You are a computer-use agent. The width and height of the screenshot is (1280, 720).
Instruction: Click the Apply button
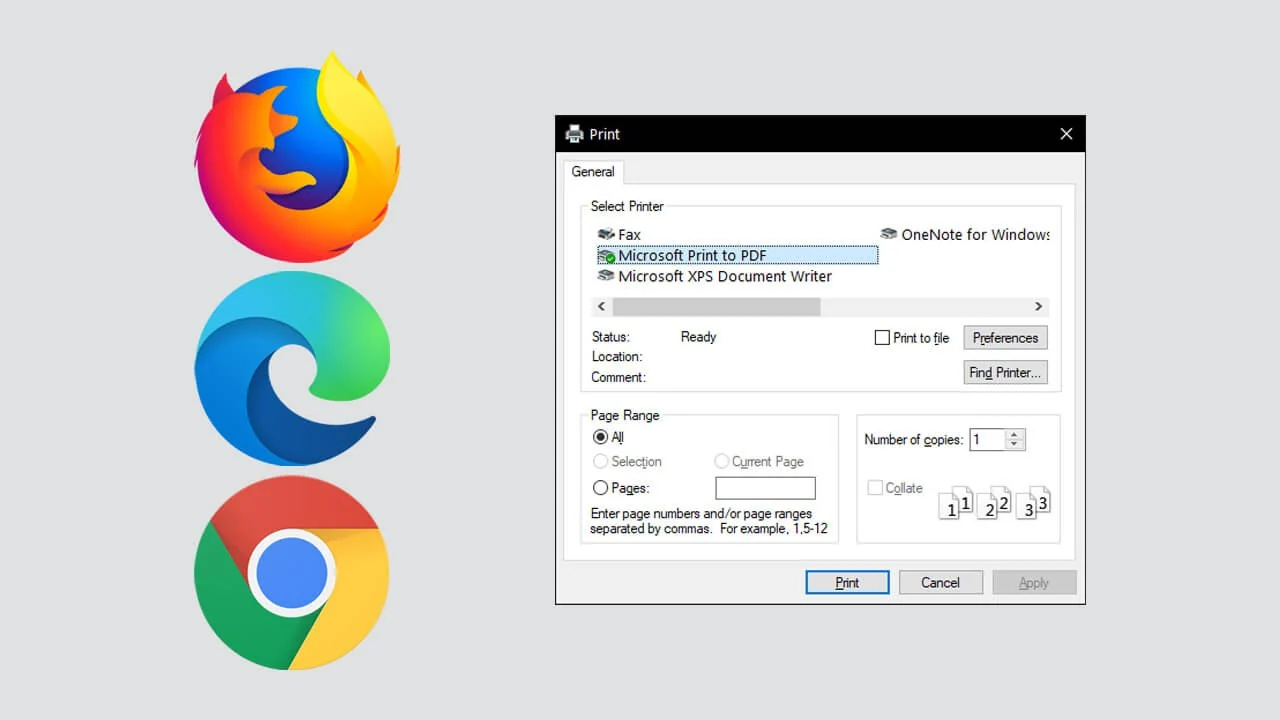click(1034, 583)
